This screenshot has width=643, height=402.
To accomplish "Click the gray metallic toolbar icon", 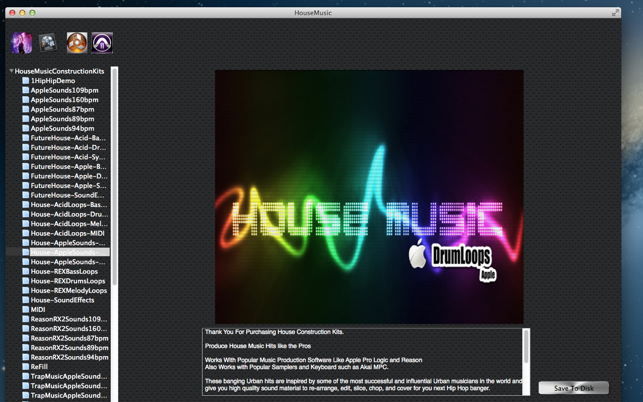I will 48,43.
